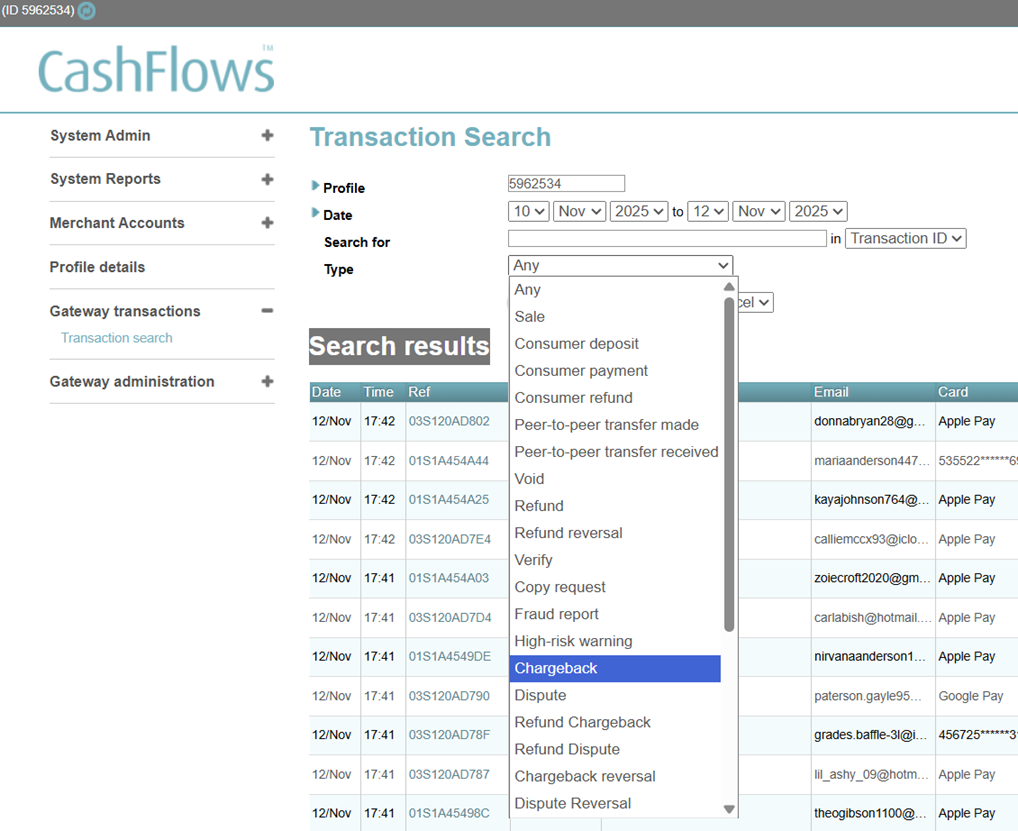Expand System Reports with its plus icon
Viewport: 1018px width, 831px height.
[267, 179]
